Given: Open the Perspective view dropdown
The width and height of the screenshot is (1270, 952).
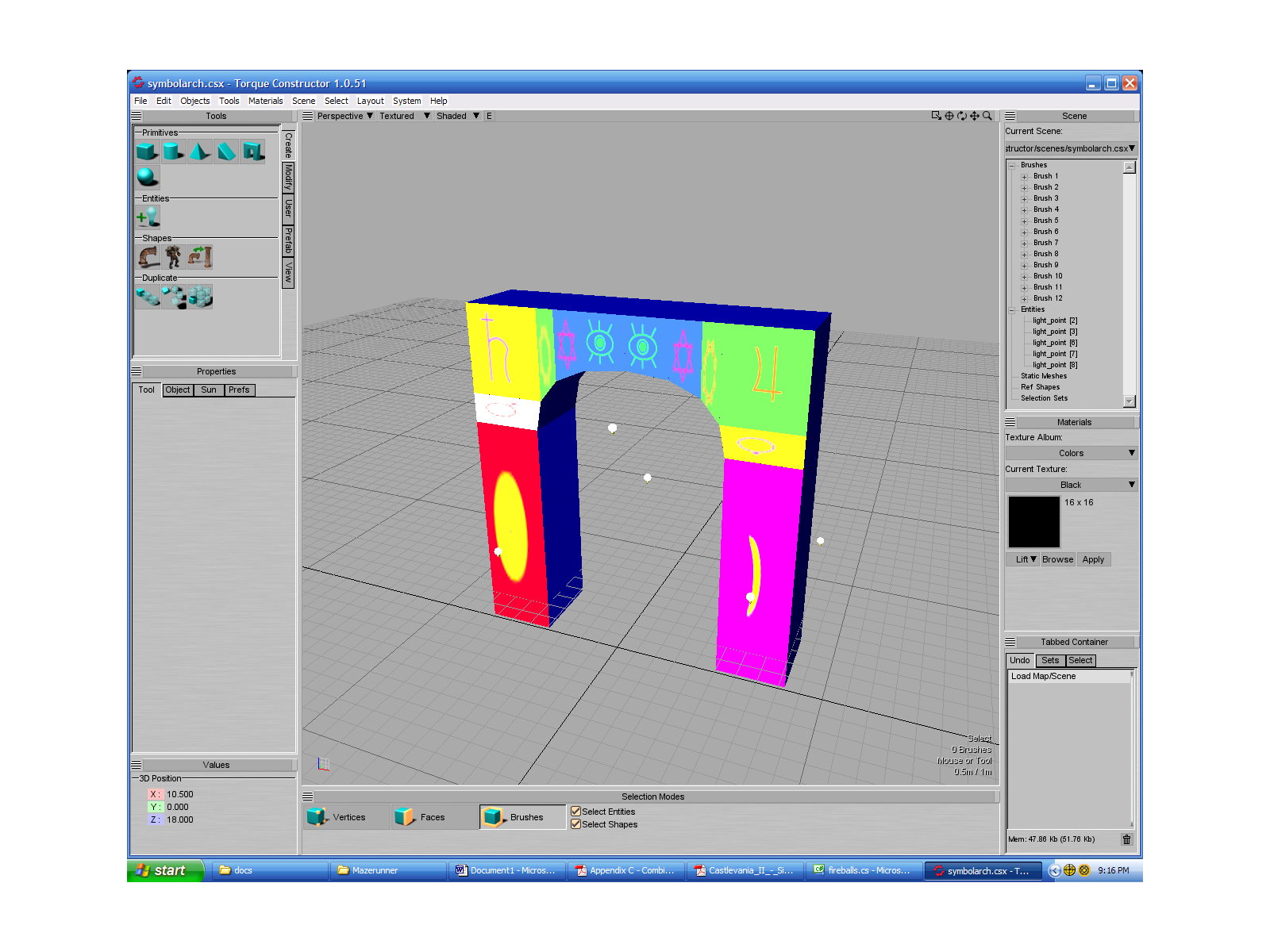Looking at the screenshot, I should coord(345,116).
